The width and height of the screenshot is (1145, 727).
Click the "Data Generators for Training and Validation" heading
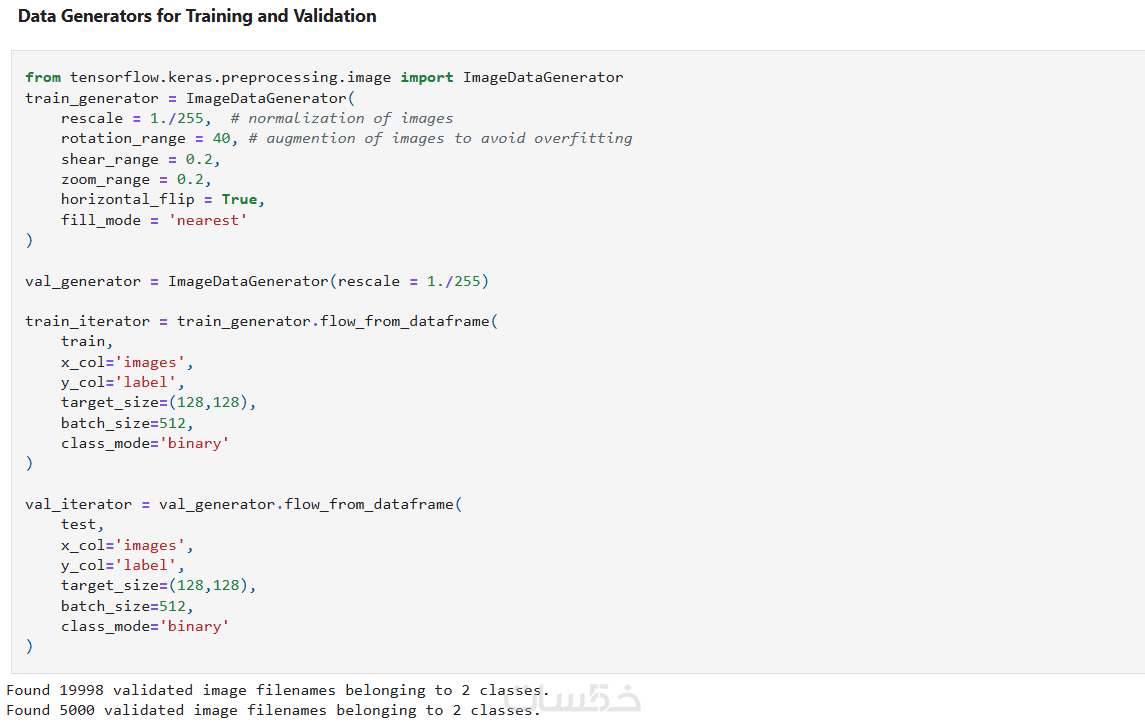click(197, 16)
